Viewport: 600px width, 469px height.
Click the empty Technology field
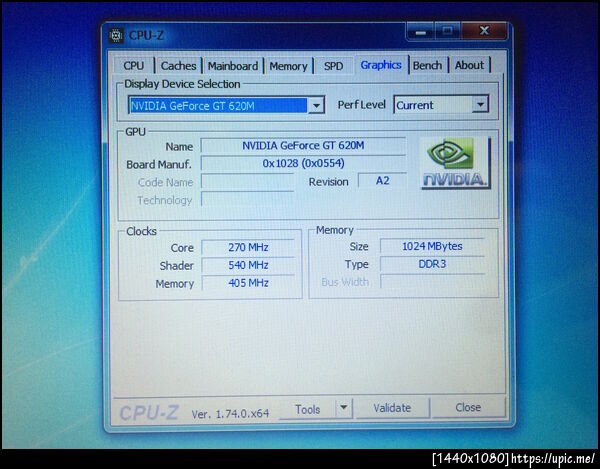(247, 200)
